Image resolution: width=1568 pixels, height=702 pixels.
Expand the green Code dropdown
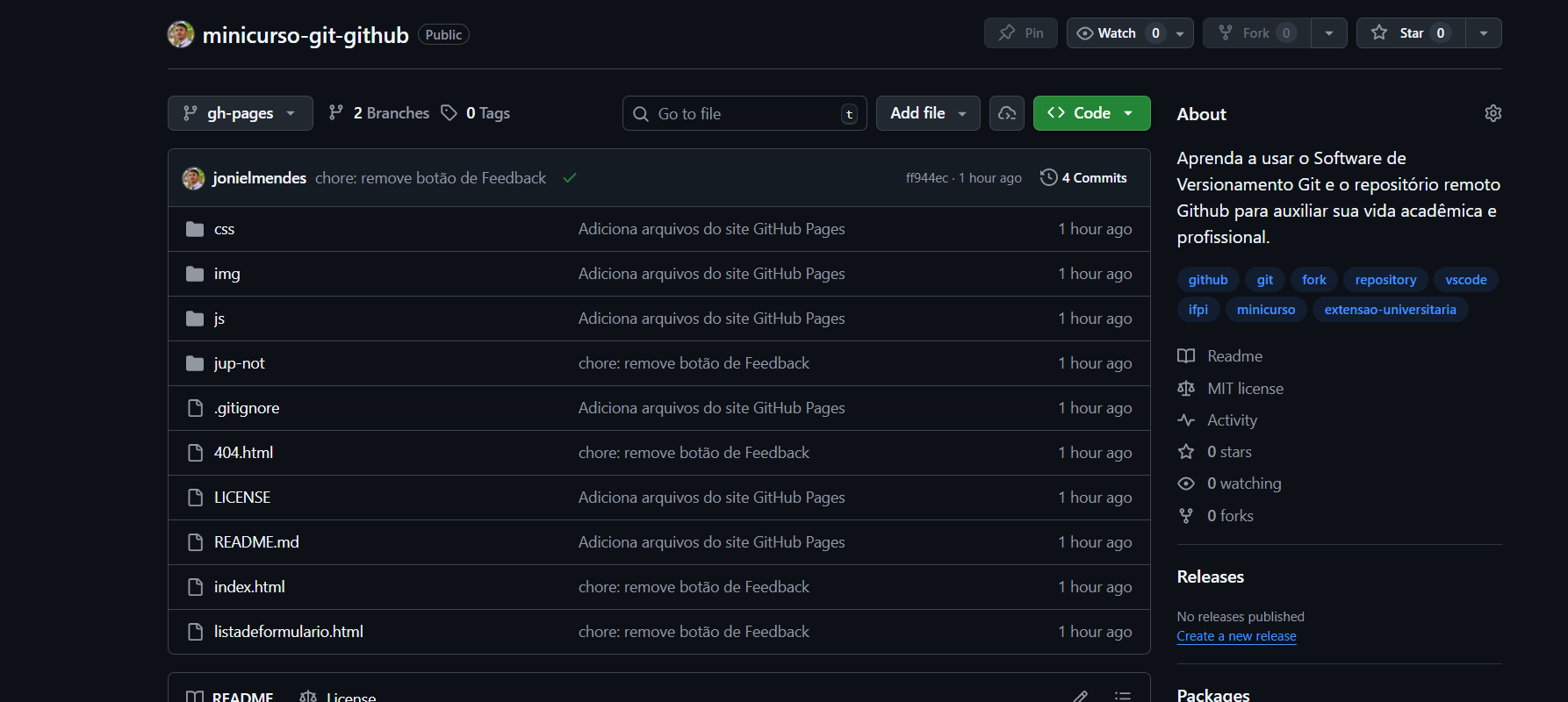pos(1091,113)
